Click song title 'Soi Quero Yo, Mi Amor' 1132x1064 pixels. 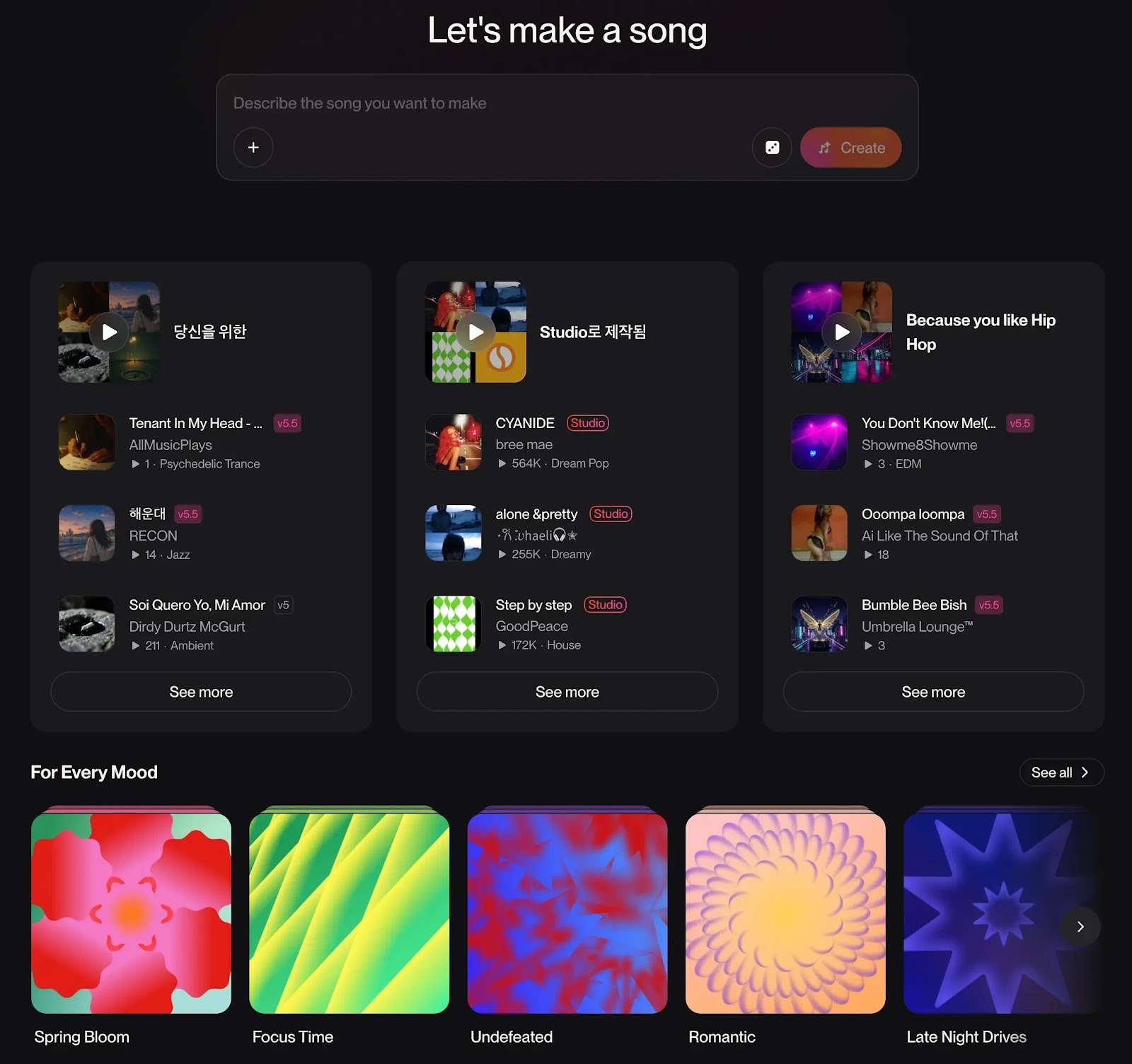(197, 605)
